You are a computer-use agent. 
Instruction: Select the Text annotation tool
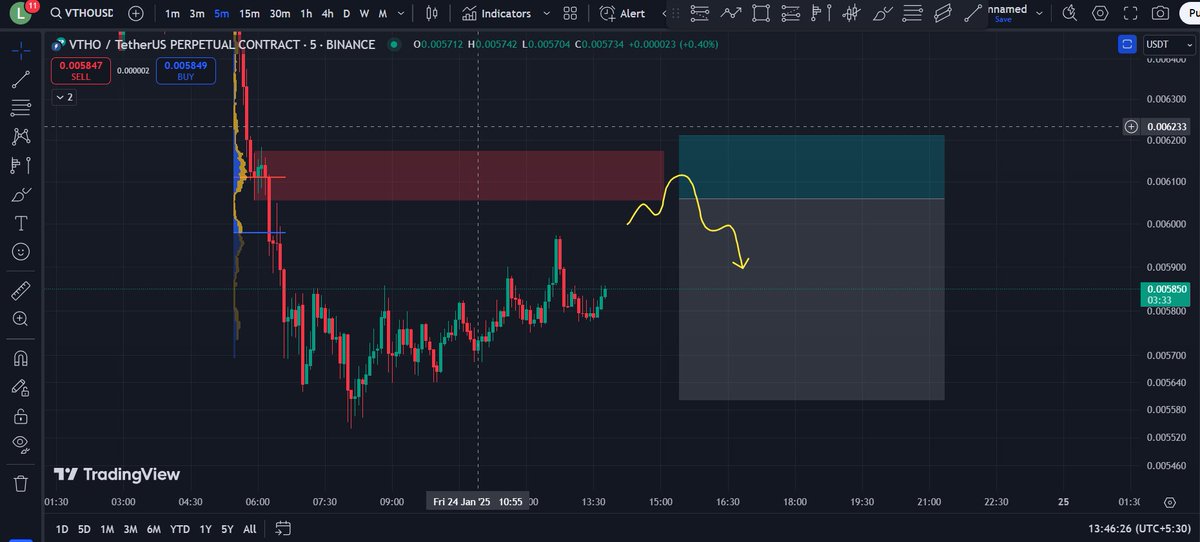(21, 222)
